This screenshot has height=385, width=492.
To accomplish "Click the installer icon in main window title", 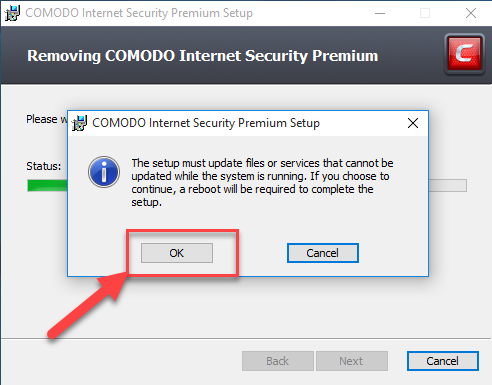I will [12, 13].
